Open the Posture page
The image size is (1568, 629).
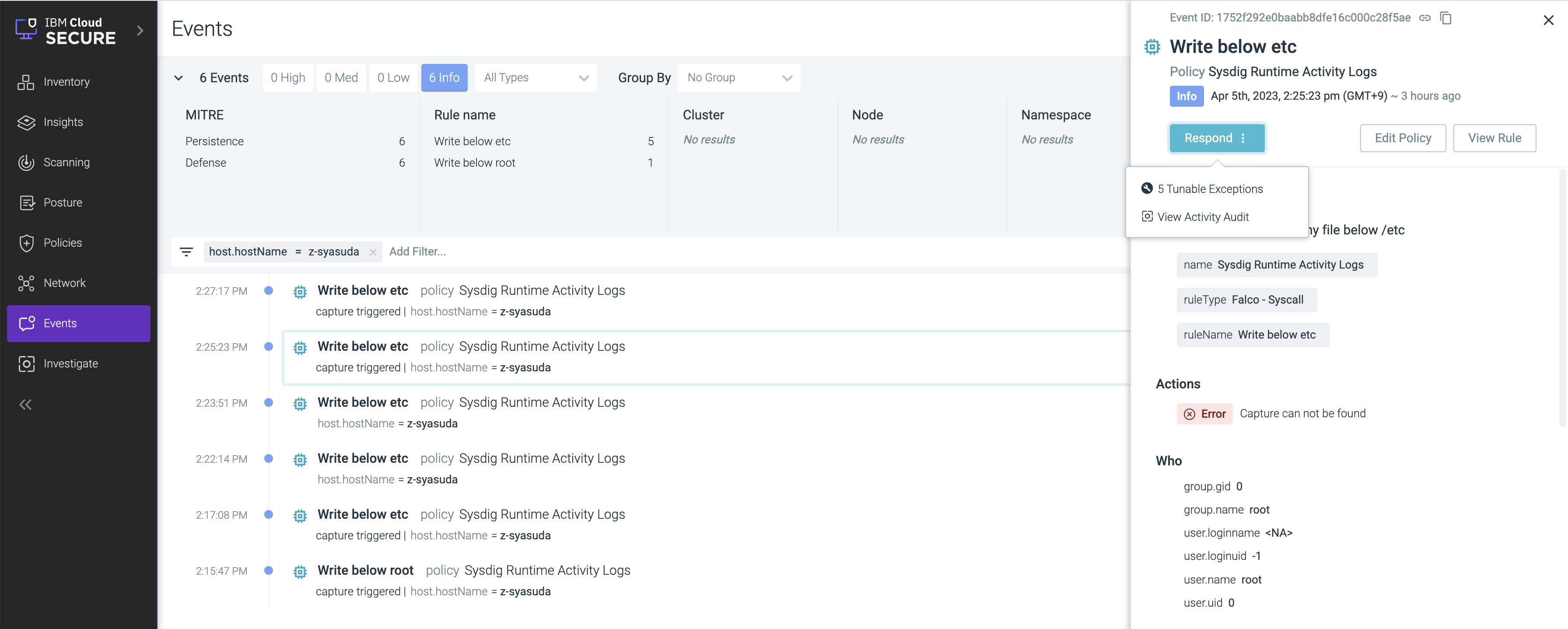[x=62, y=203]
